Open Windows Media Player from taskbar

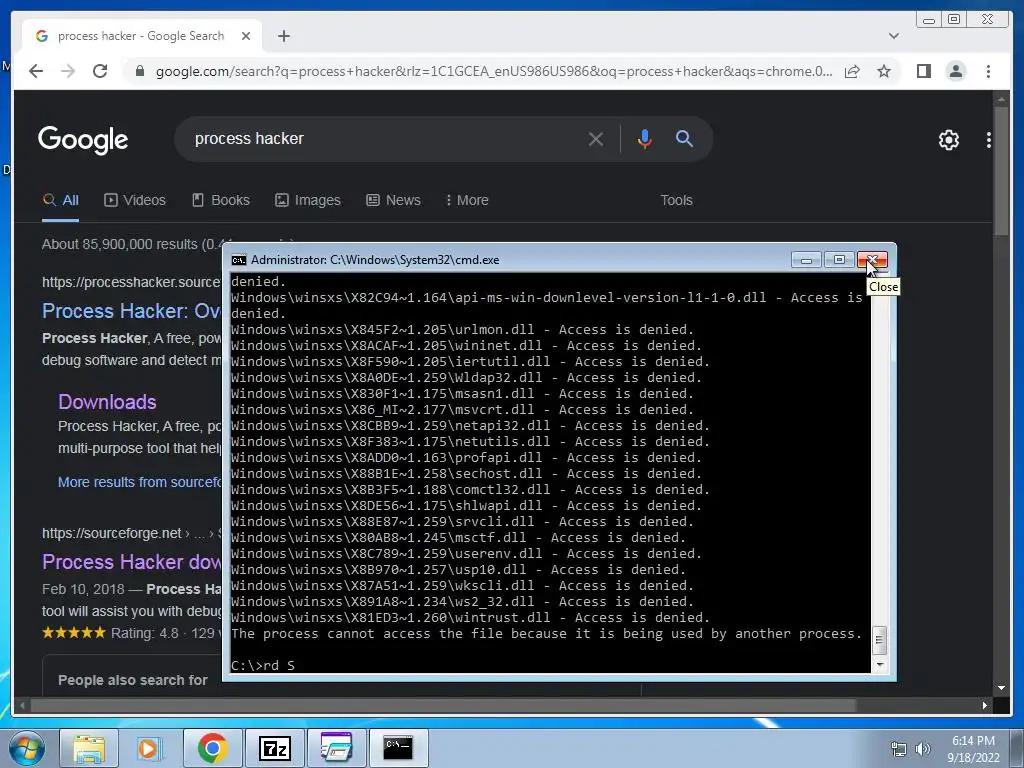tap(148, 748)
